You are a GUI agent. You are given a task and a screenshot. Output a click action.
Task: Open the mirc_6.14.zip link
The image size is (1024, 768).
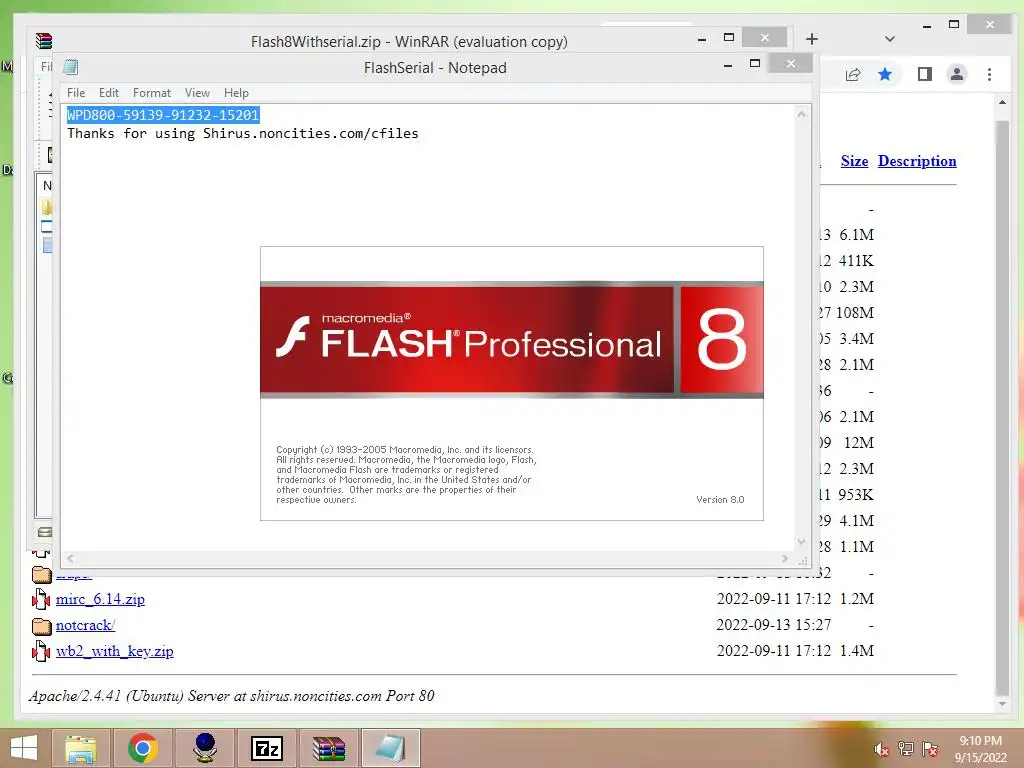click(x=101, y=599)
